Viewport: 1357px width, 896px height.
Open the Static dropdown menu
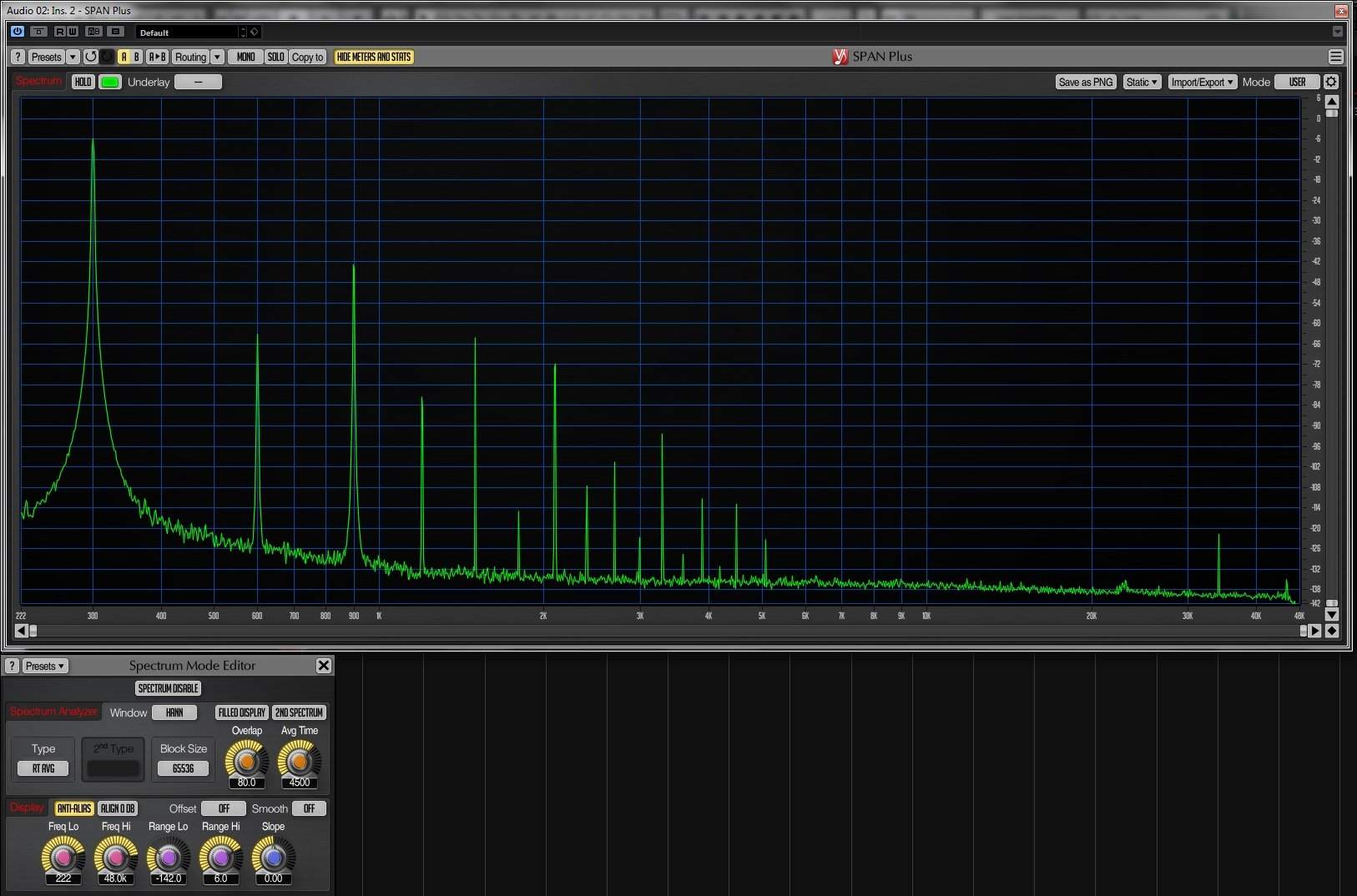point(1141,82)
